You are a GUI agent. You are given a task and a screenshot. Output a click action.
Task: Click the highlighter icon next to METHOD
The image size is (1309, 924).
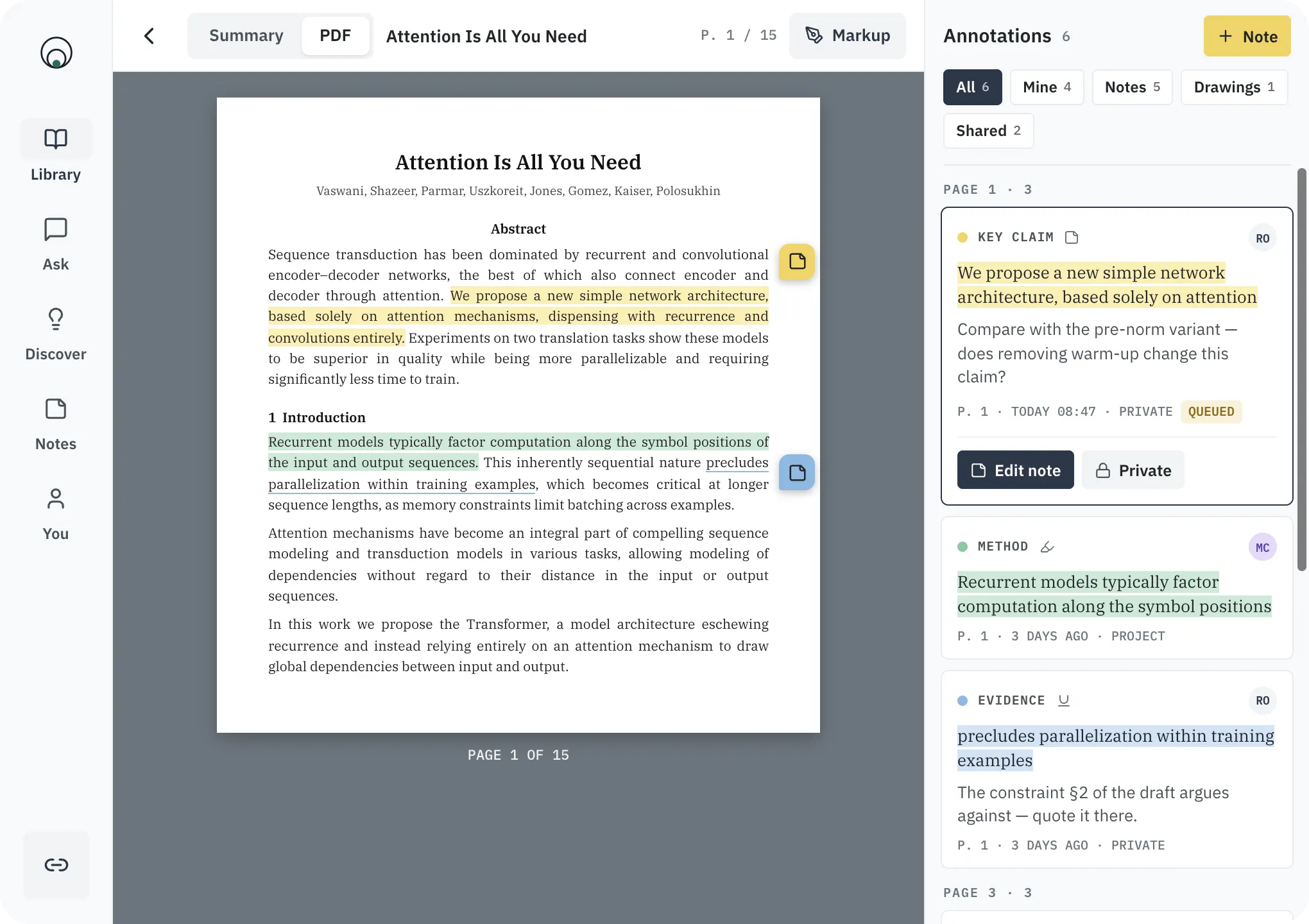coord(1047,547)
